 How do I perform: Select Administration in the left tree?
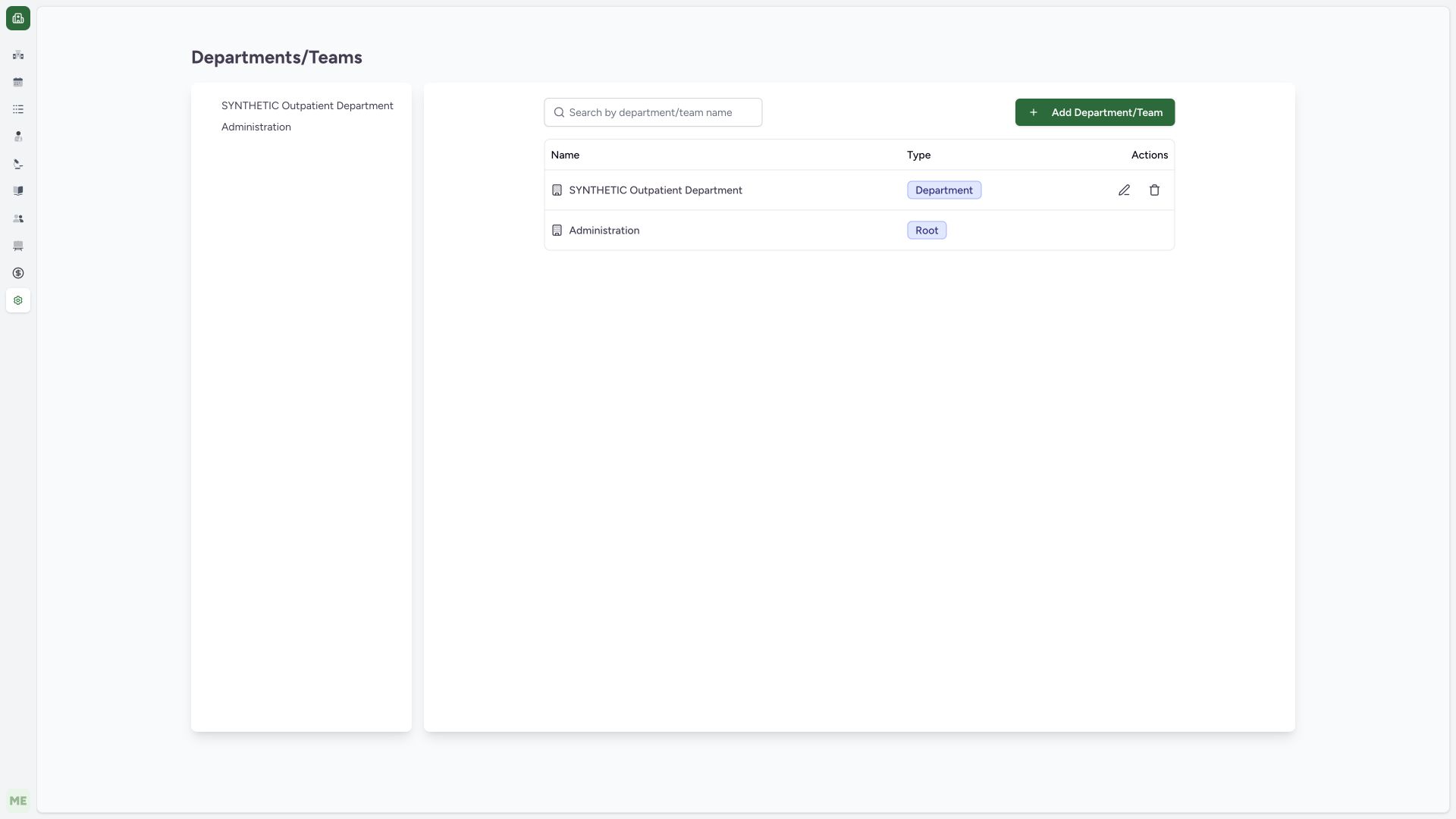pos(256,127)
